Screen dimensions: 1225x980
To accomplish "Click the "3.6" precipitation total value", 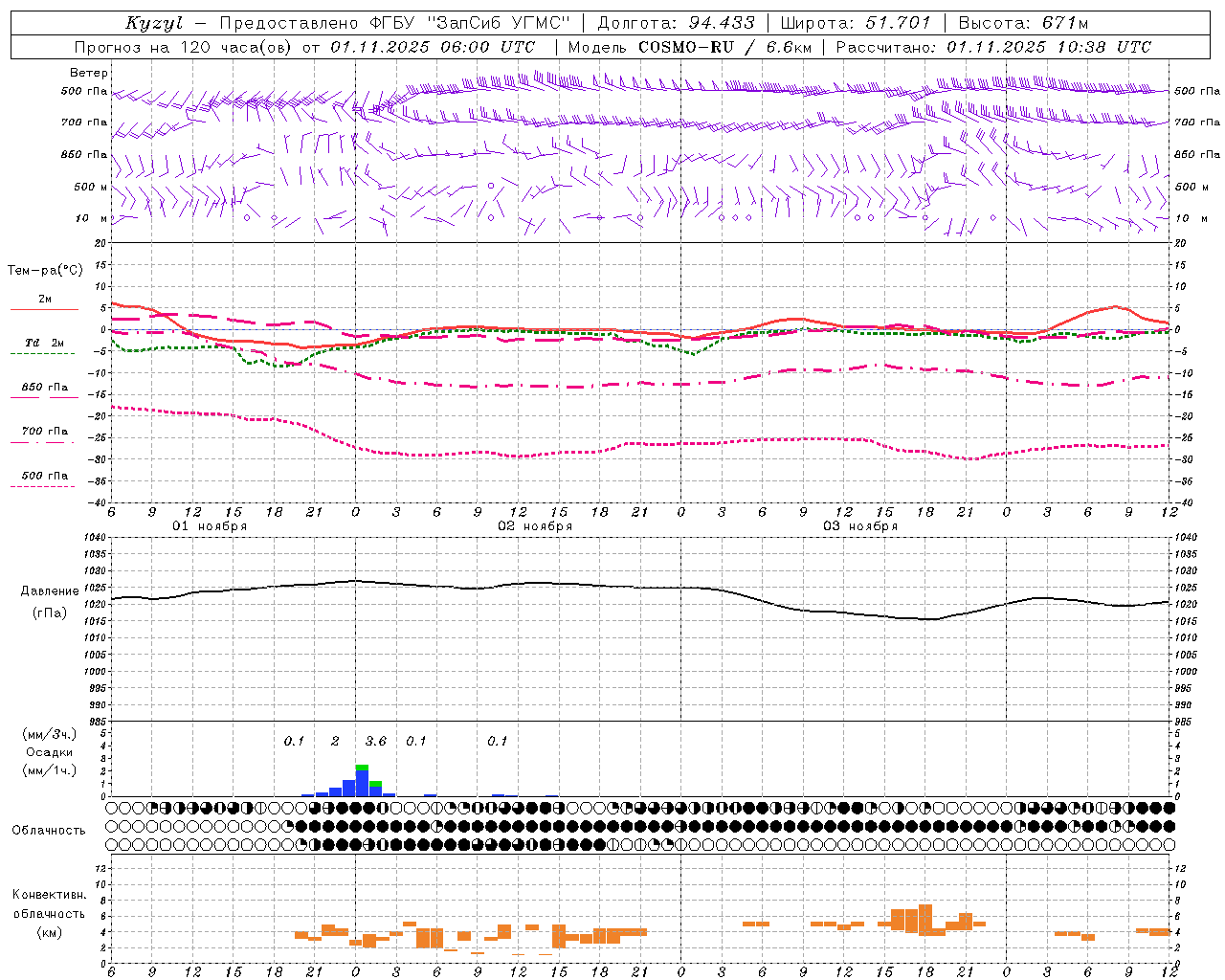I will click(x=376, y=742).
